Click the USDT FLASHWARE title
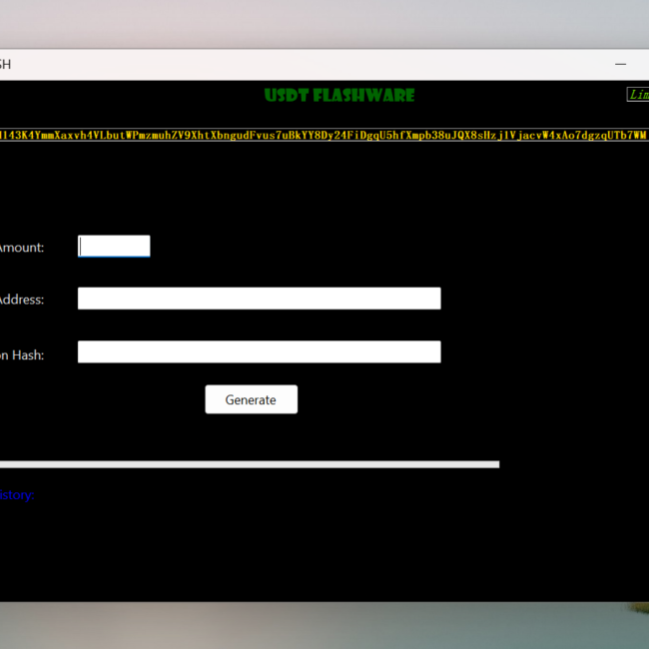649x649 pixels. tap(339, 95)
